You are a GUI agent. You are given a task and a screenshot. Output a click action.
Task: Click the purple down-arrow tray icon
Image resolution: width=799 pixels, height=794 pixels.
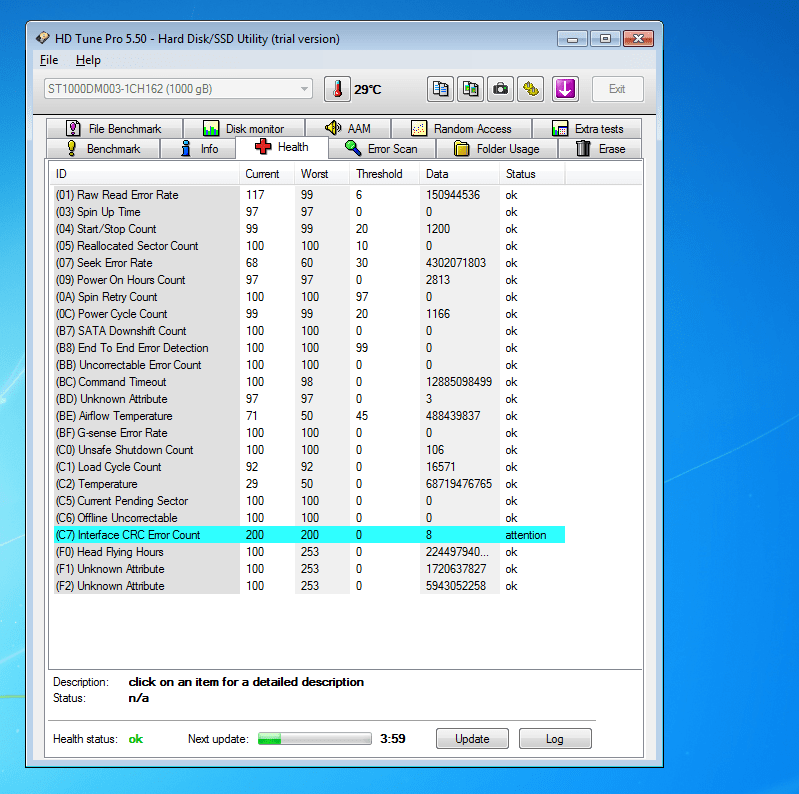(x=565, y=89)
